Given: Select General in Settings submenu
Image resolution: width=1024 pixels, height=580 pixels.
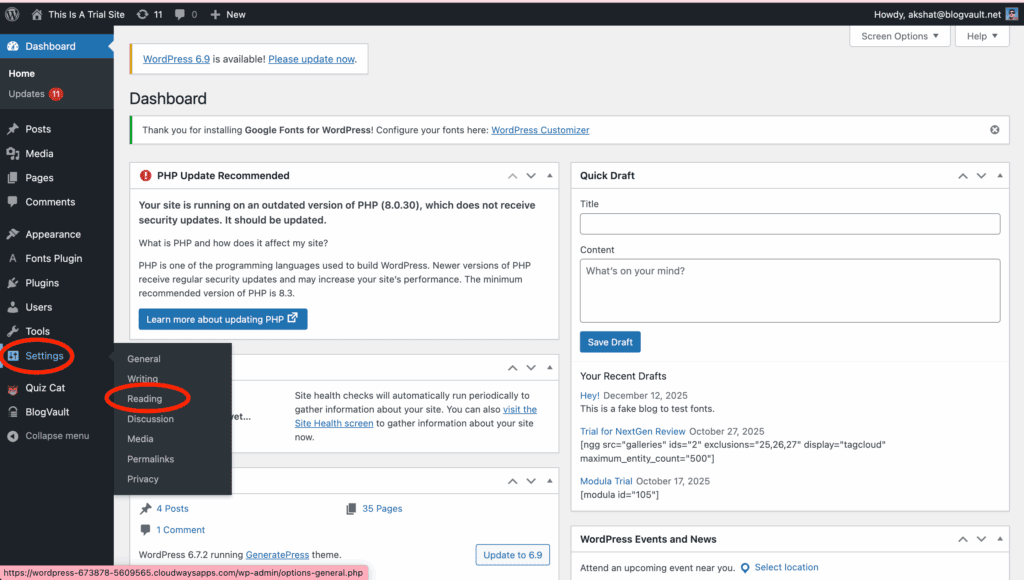Looking at the screenshot, I should [144, 359].
